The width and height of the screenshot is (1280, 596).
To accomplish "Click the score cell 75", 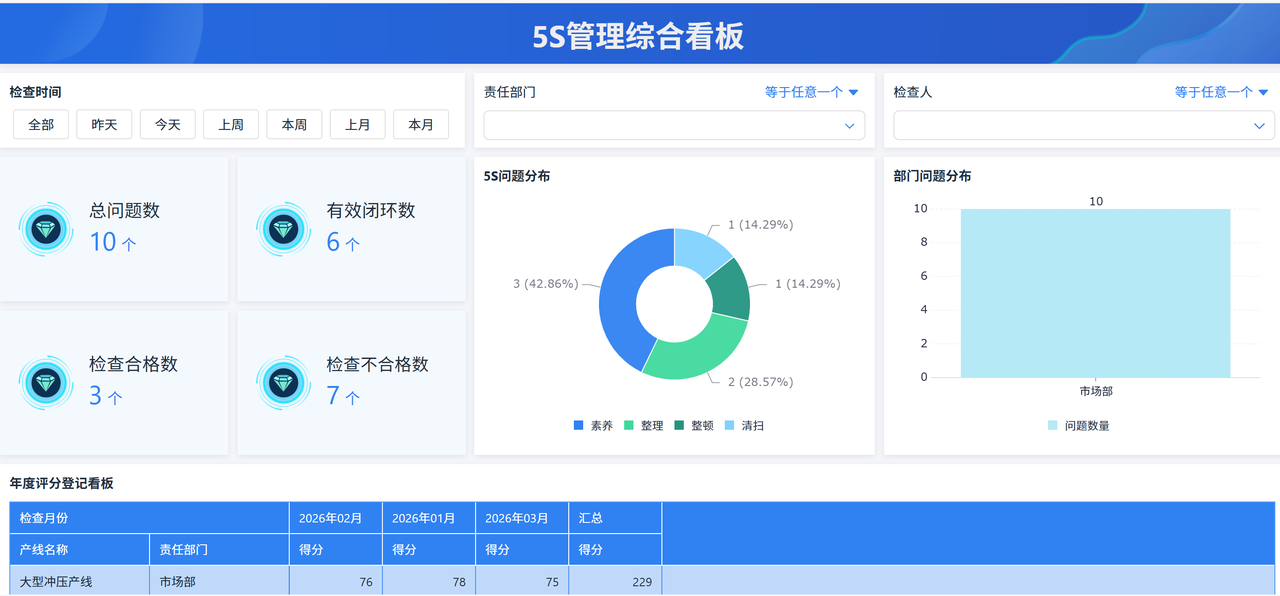I will (522, 581).
